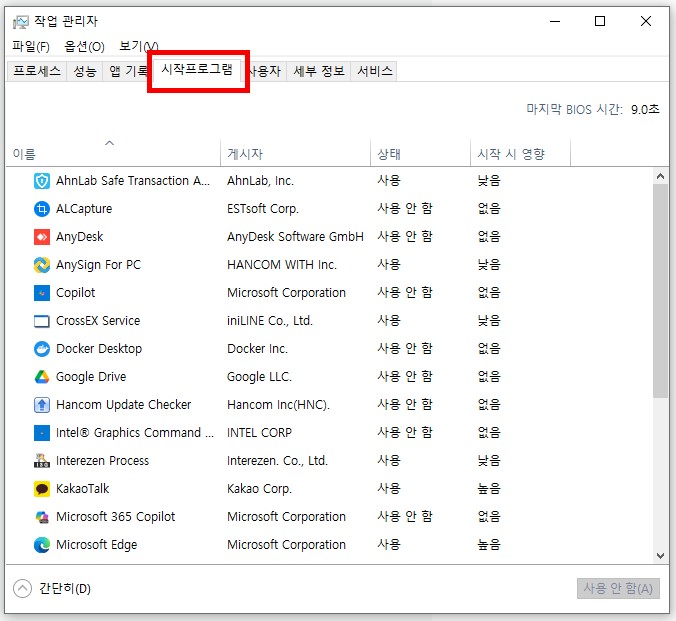Click the ALCapture app icon
The image size is (676, 621).
(x=42, y=209)
